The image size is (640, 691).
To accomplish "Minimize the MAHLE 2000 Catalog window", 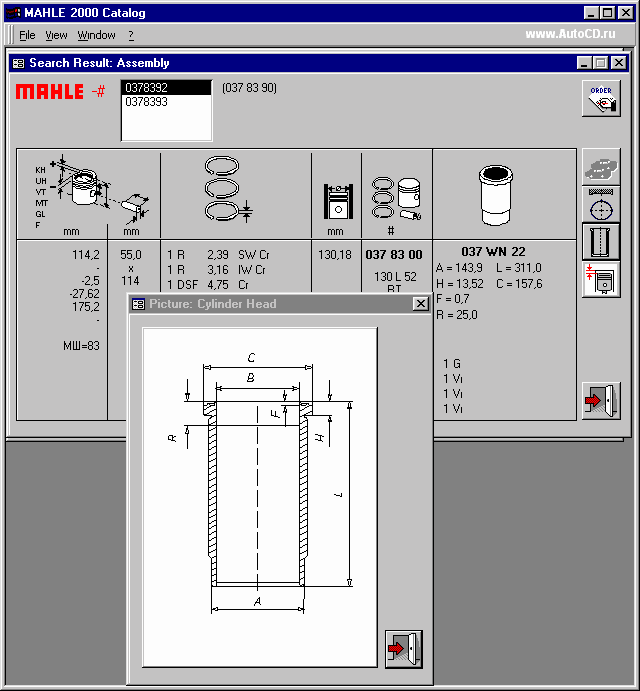I will click(x=591, y=13).
